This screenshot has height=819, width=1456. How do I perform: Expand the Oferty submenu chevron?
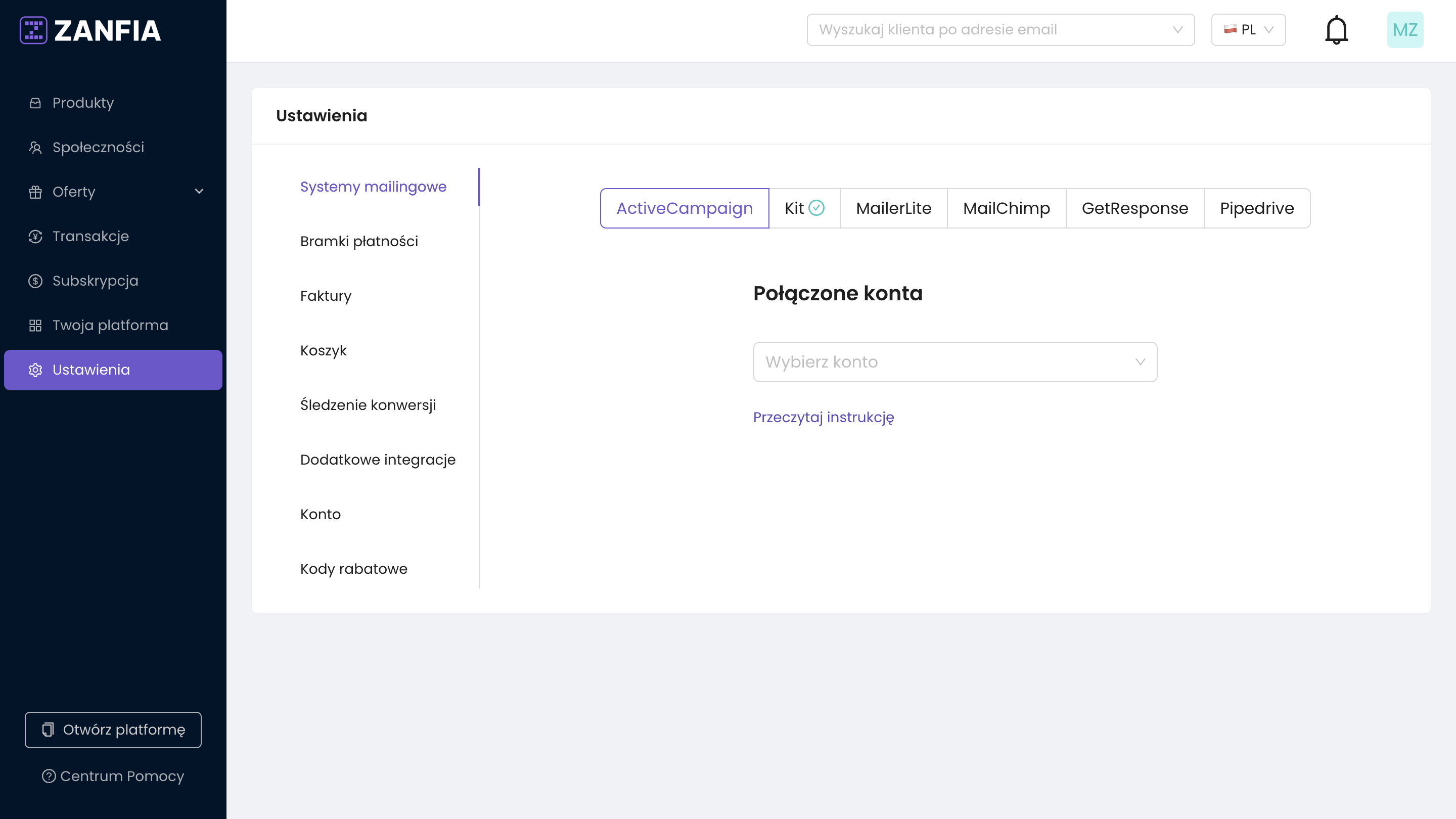pos(199,192)
